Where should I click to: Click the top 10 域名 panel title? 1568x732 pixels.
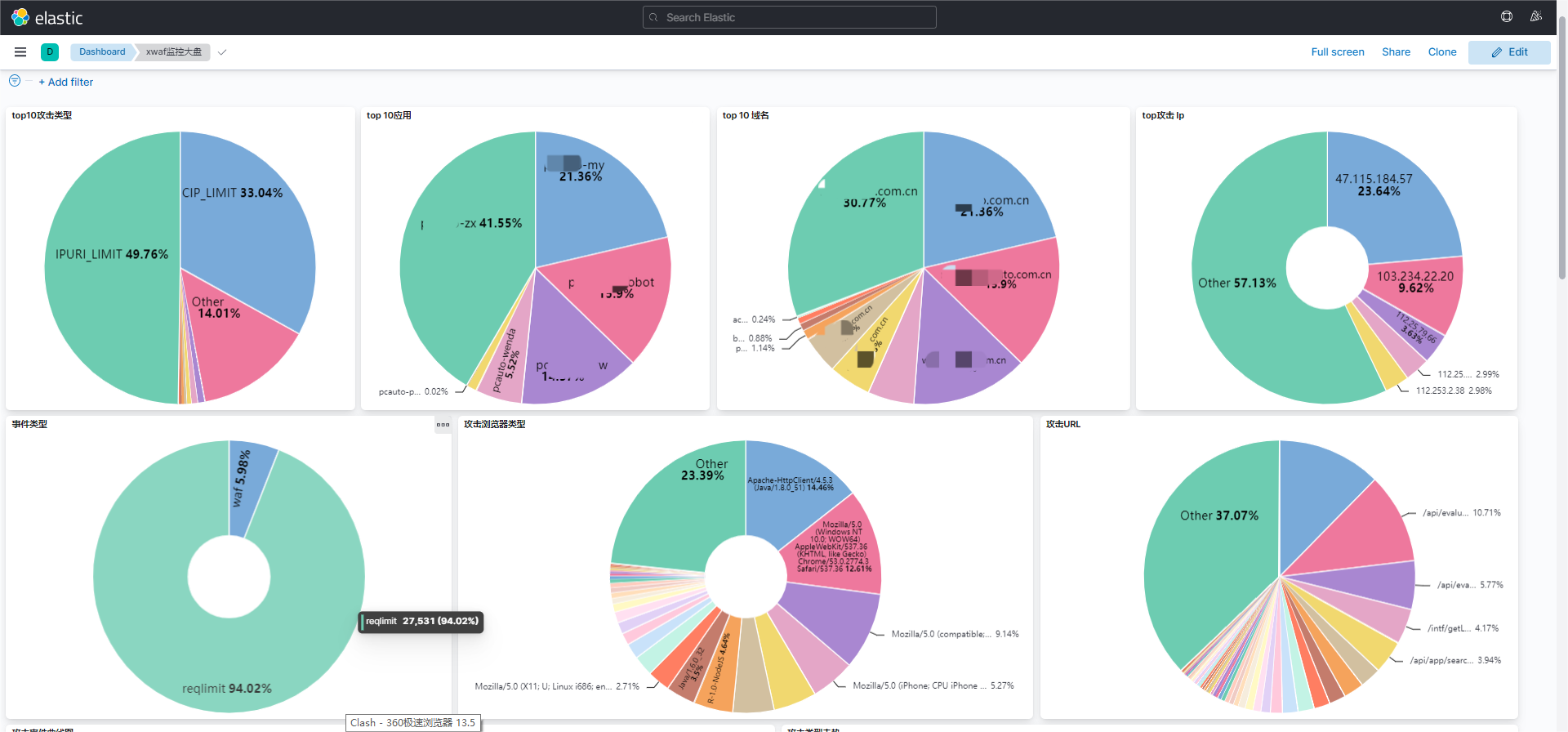746,115
